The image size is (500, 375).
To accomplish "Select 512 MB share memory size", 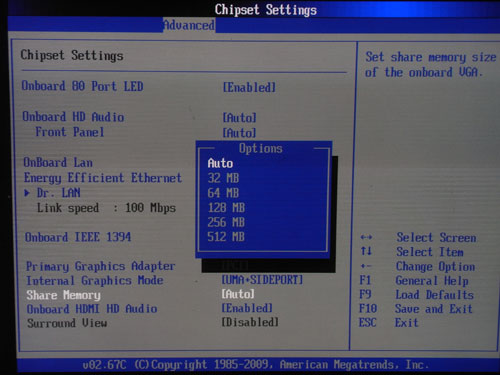I will (226, 237).
